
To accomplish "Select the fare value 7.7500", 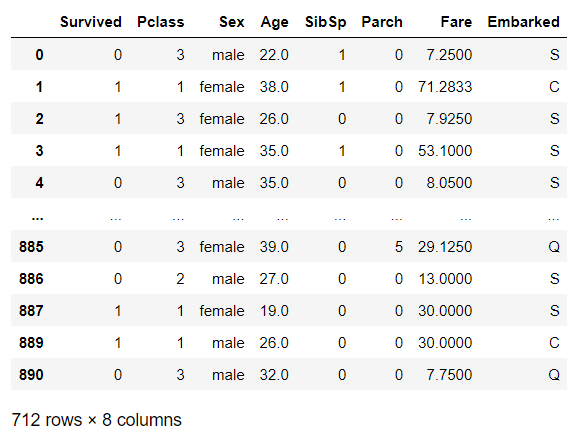I will (449, 375).
